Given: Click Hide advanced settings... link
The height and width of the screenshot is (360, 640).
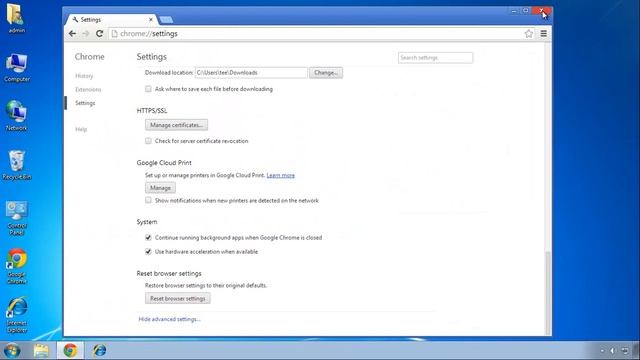Looking at the screenshot, I should (x=169, y=319).
